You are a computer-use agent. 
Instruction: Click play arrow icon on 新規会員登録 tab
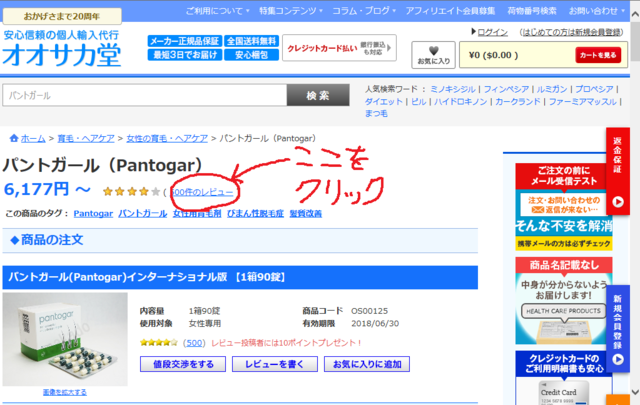click(618, 359)
